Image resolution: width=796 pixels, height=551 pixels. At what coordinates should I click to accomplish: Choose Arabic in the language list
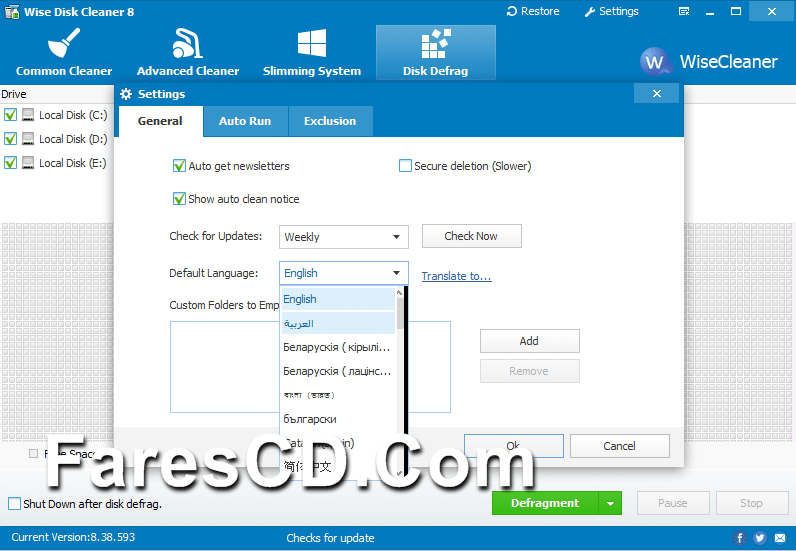(338, 323)
